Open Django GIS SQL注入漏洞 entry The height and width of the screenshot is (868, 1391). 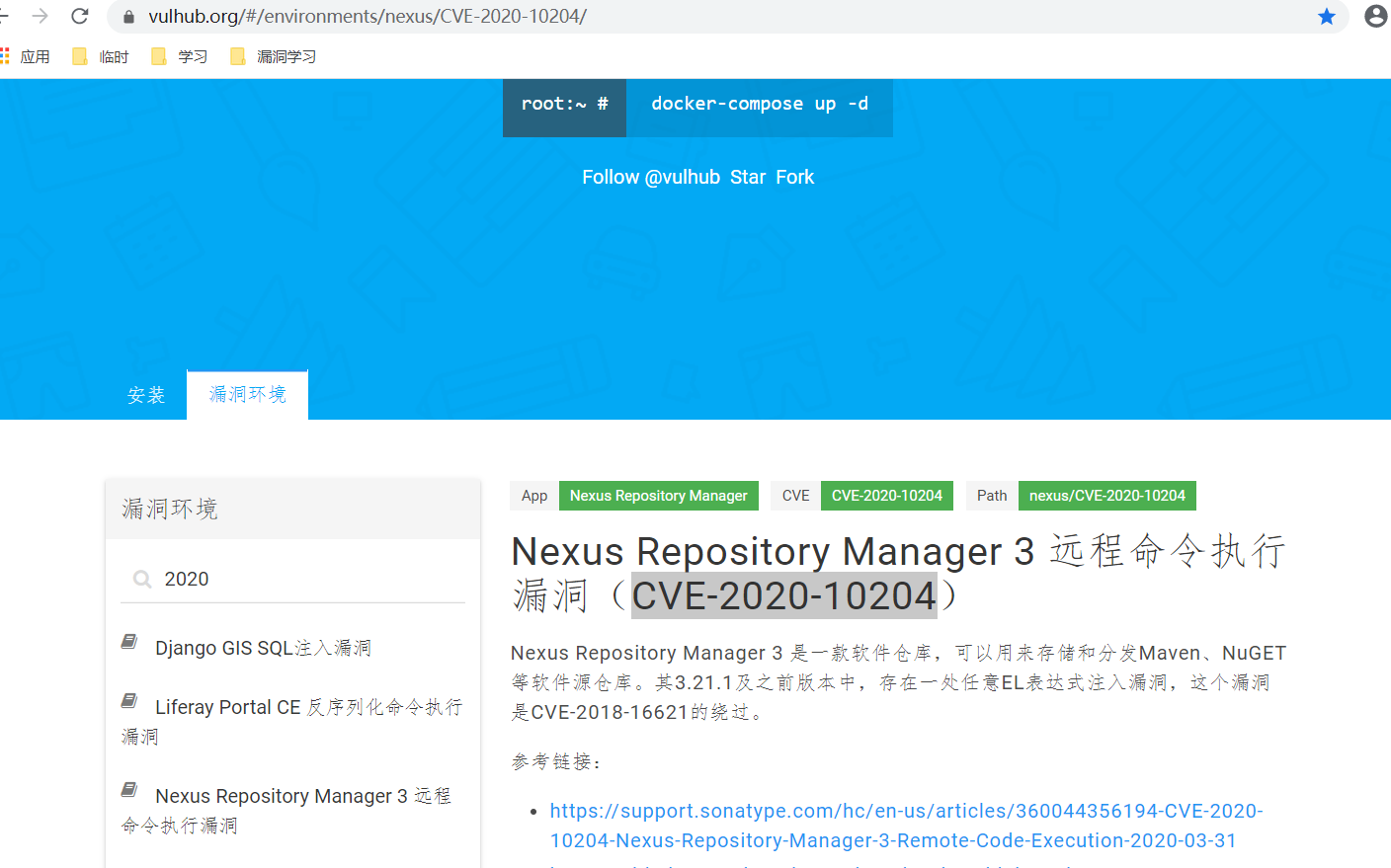coord(263,648)
